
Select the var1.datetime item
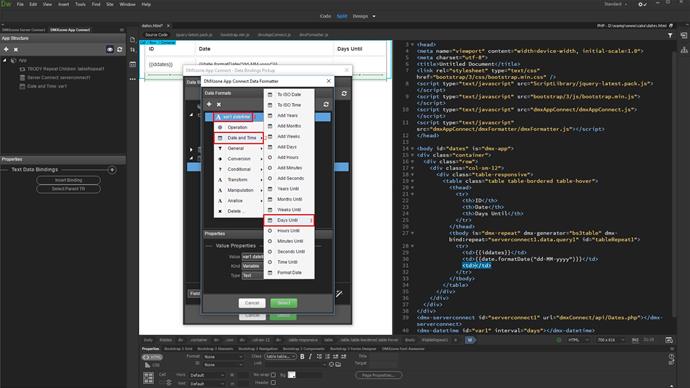233,117
